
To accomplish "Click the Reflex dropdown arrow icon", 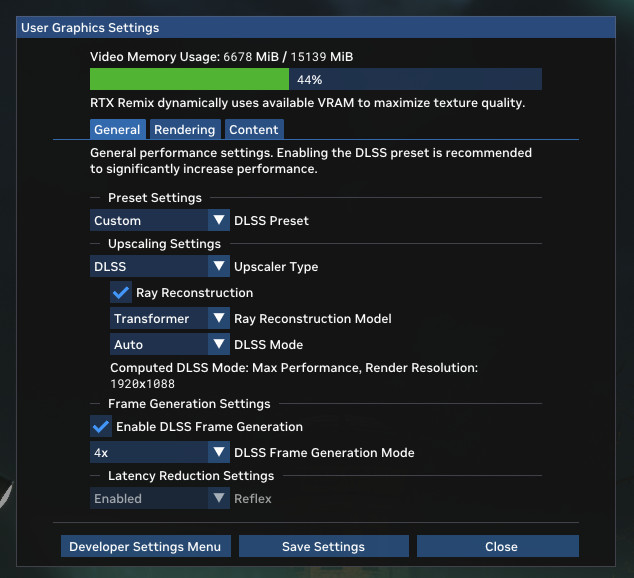I will tap(219, 498).
